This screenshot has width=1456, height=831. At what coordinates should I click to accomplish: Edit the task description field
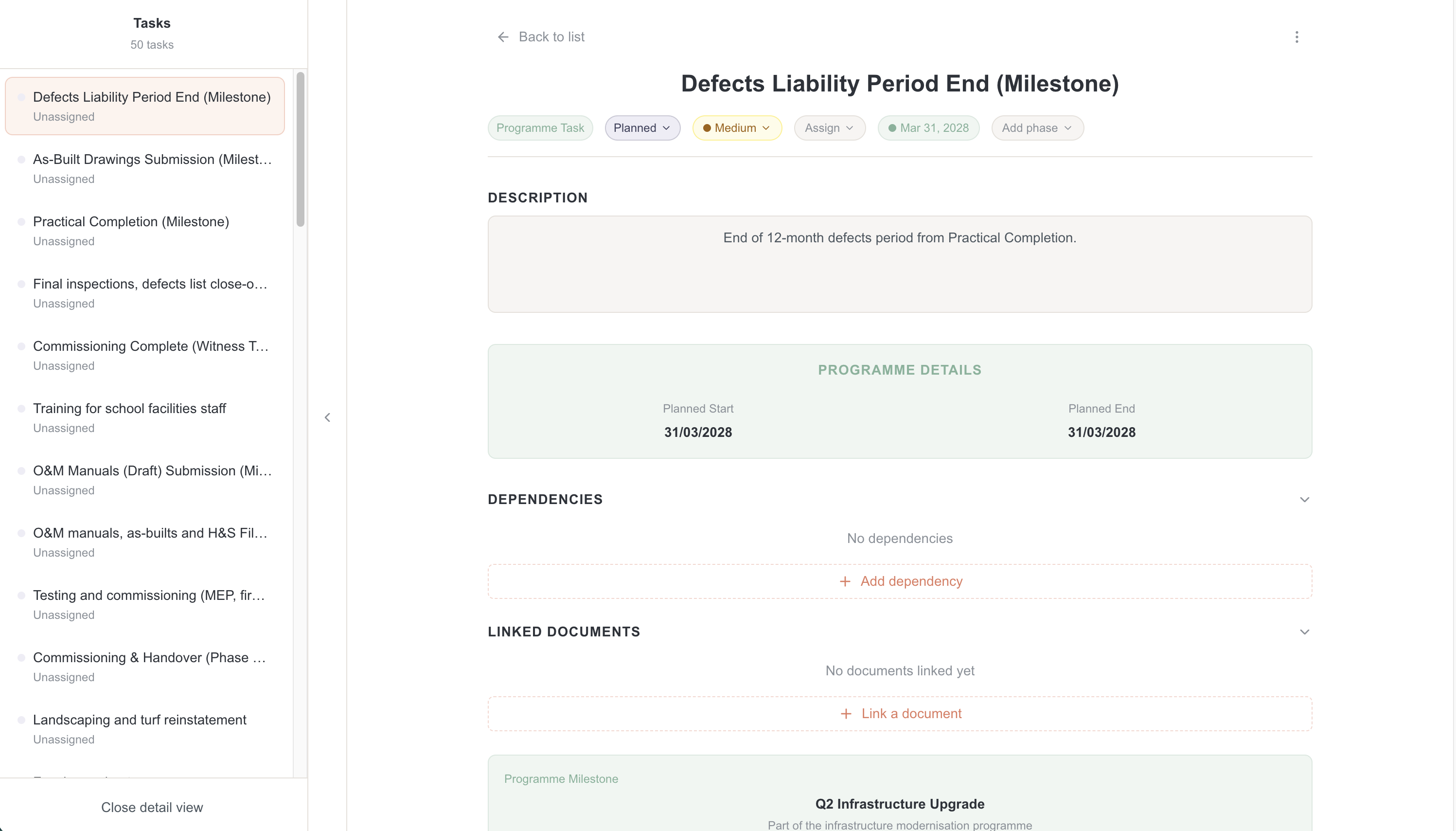899,264
